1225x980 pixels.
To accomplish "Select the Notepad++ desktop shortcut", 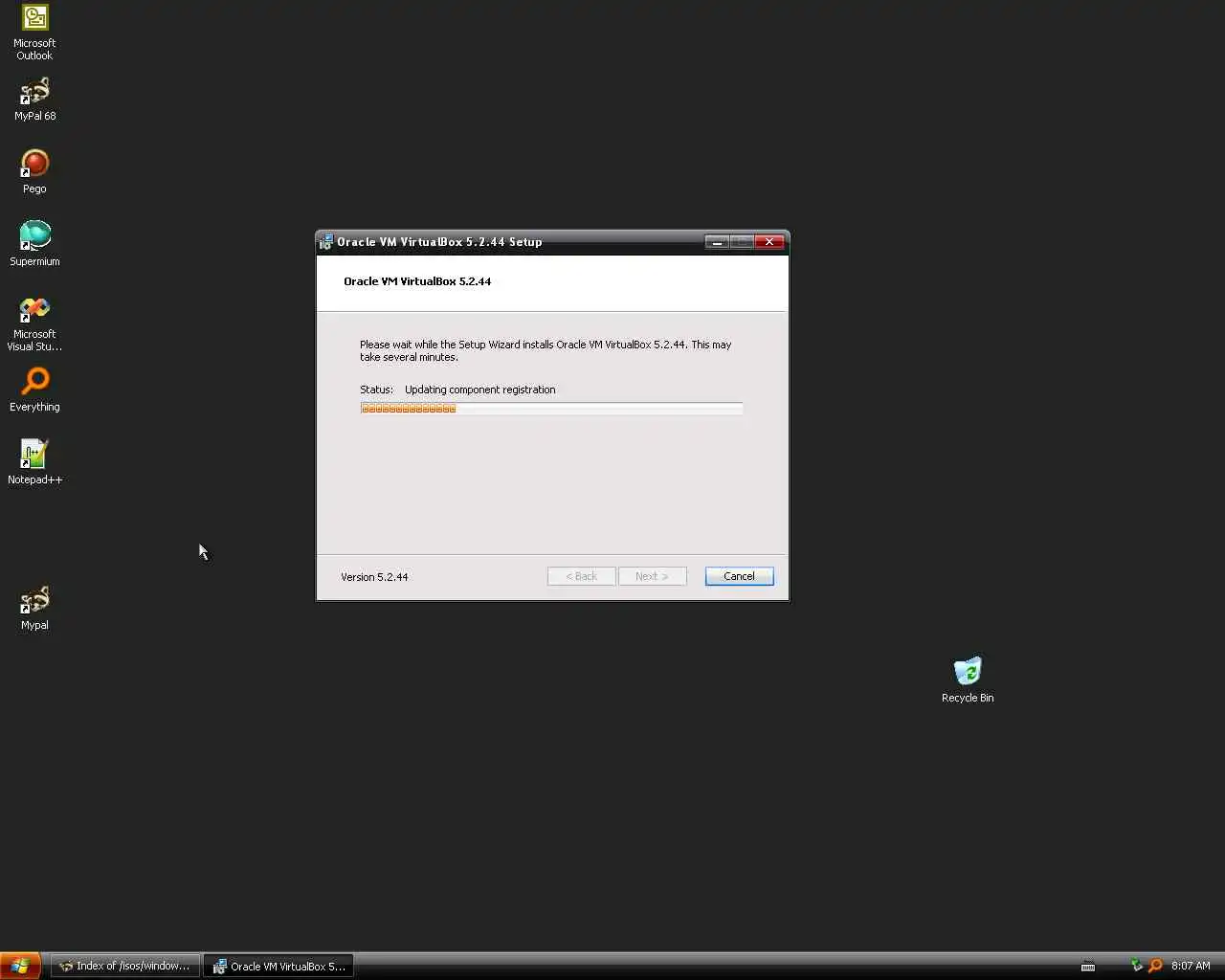I will [x=34, y=462].
